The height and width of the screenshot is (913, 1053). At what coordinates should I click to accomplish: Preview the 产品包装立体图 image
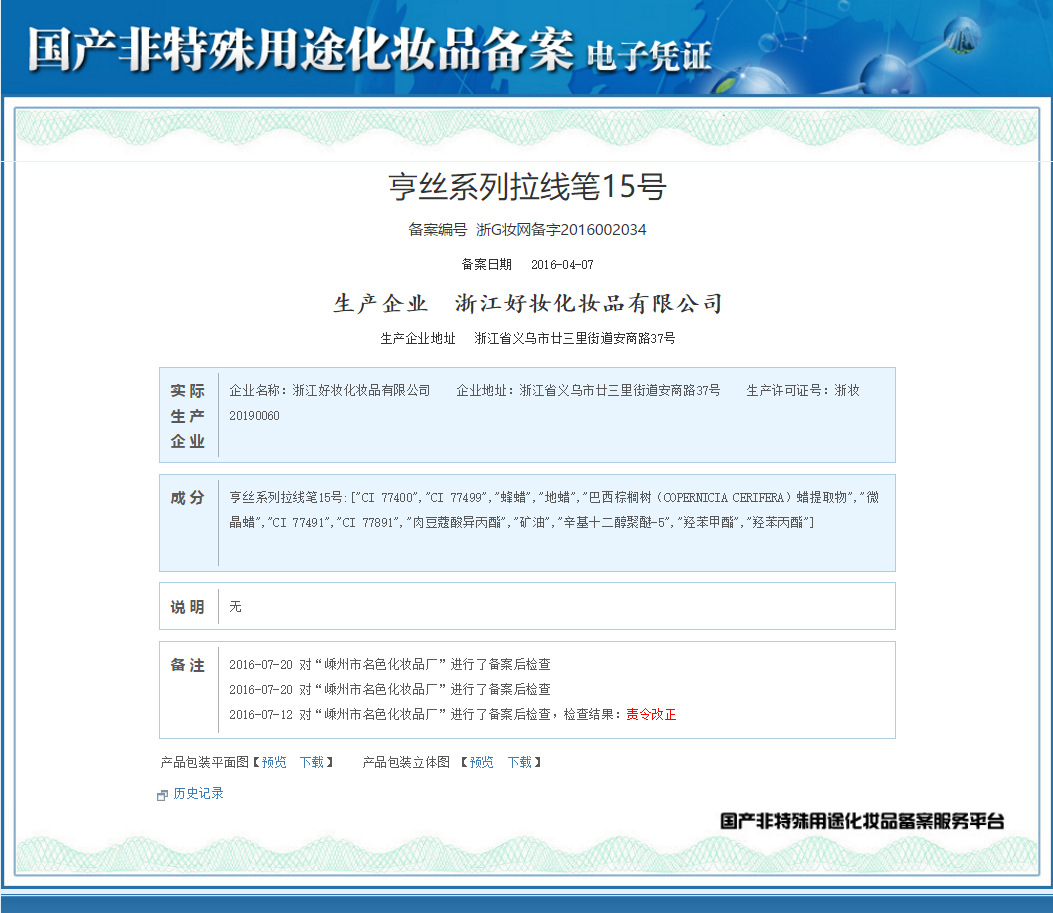tap(482, 762)
